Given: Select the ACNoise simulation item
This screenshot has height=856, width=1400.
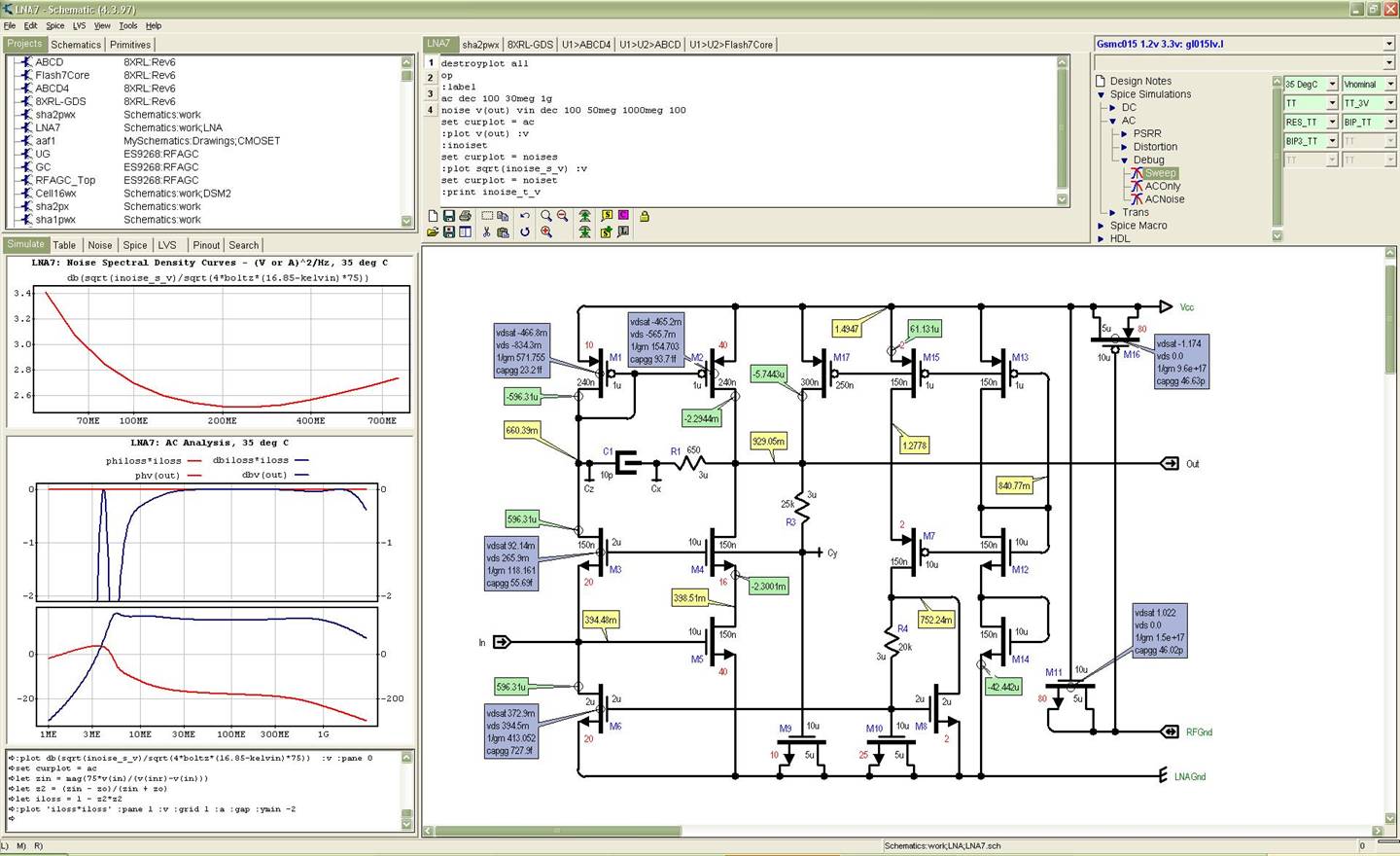Looking at the screenshot, I should (x=1164, y=199).
